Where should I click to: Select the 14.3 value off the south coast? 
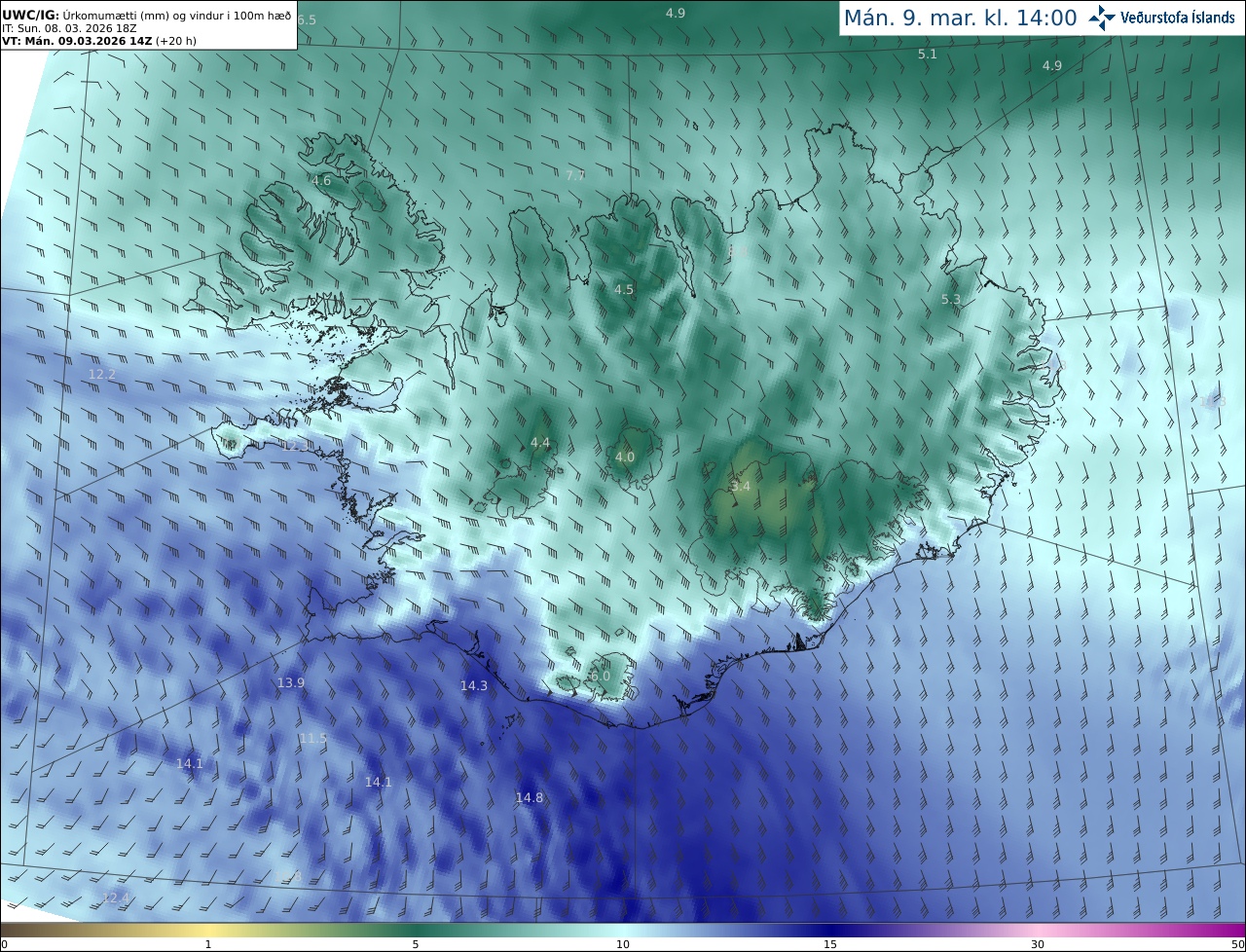pos(474,686)
